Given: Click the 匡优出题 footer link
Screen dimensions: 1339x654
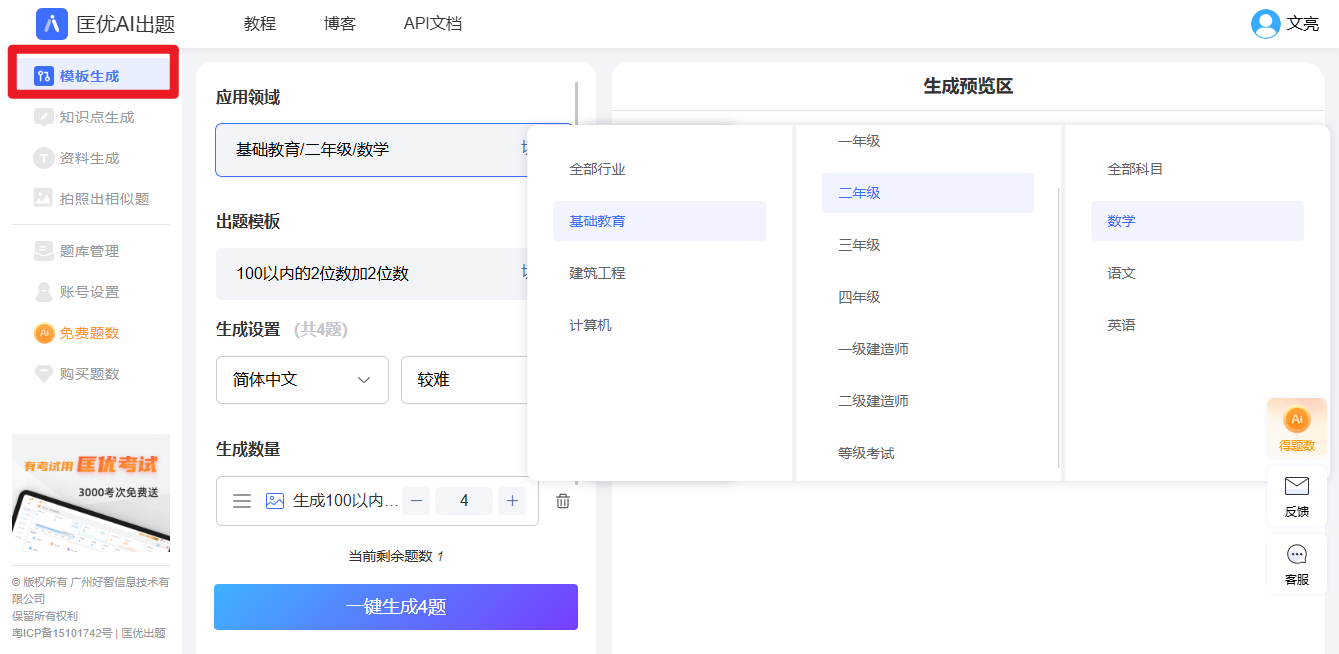Looking at the screenshot, I should pos(141,633).
